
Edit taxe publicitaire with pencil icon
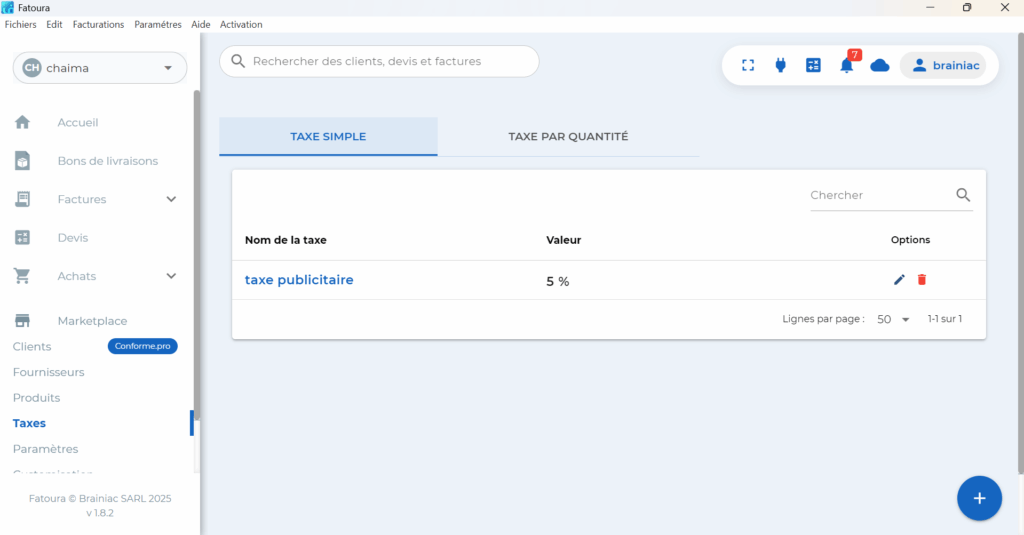899,280
